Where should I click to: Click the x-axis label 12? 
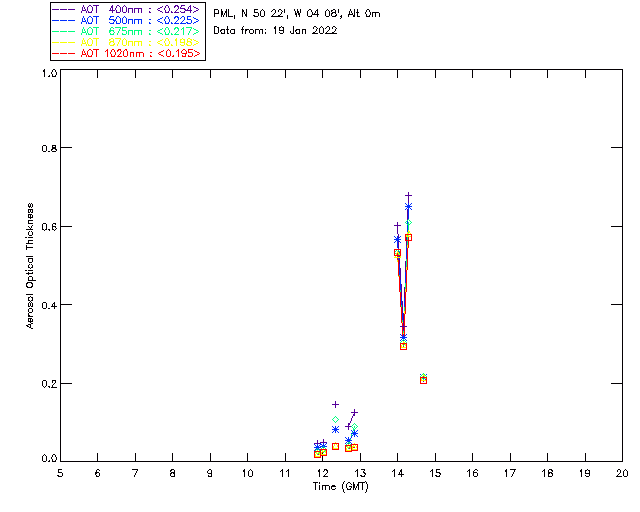[322, 473]
